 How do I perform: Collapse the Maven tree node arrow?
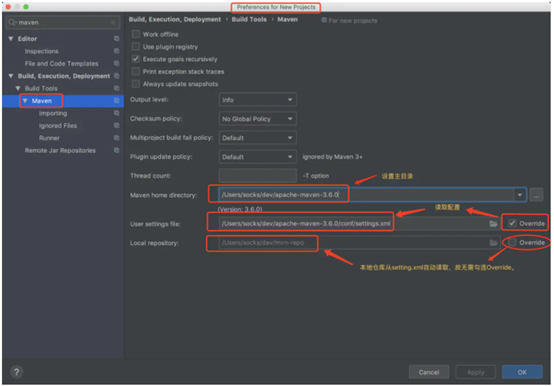(25, 101)
